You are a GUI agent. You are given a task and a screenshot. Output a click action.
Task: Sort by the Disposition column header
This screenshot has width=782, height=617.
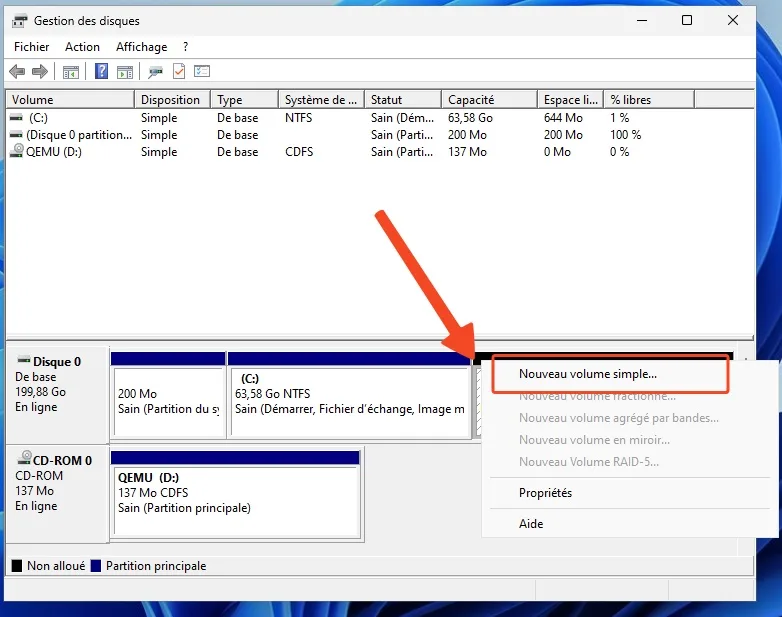pyautogui.click(x=173, y=100)
